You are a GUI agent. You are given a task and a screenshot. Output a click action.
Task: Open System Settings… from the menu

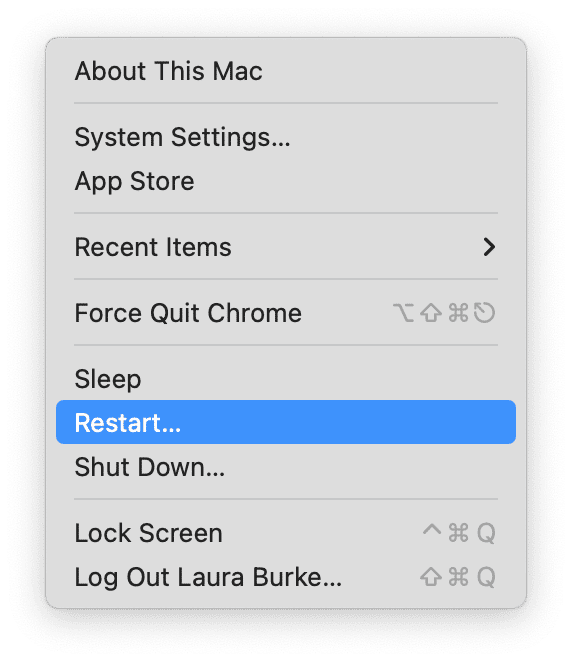point(286,137)
